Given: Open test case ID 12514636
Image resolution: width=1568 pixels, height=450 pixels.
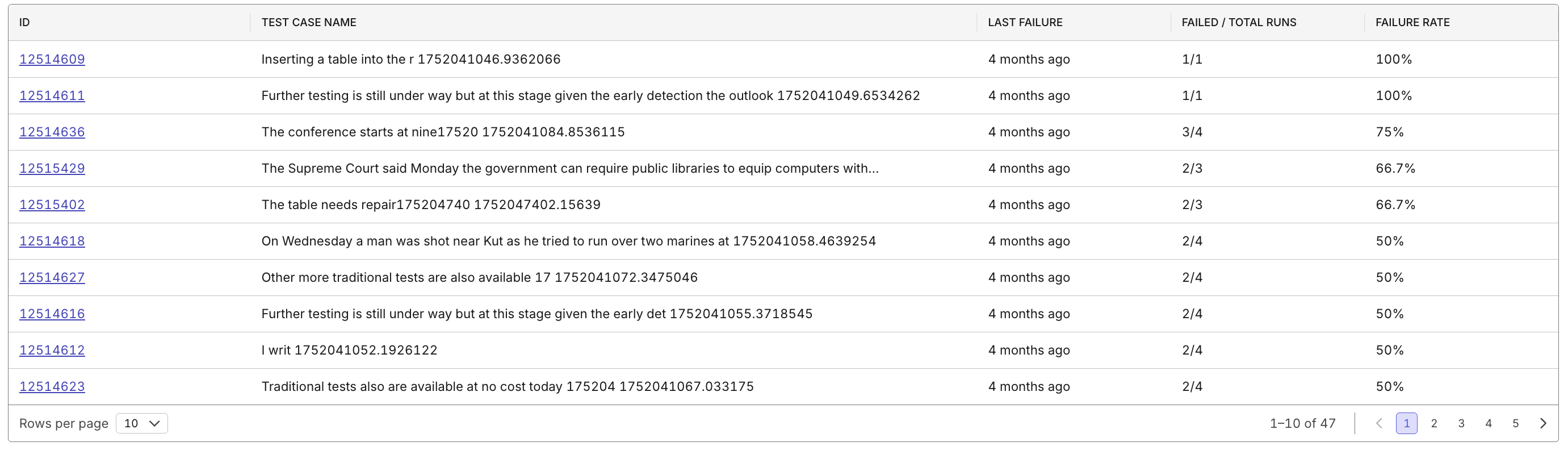Looking at the screenshot, I should 52,132.
